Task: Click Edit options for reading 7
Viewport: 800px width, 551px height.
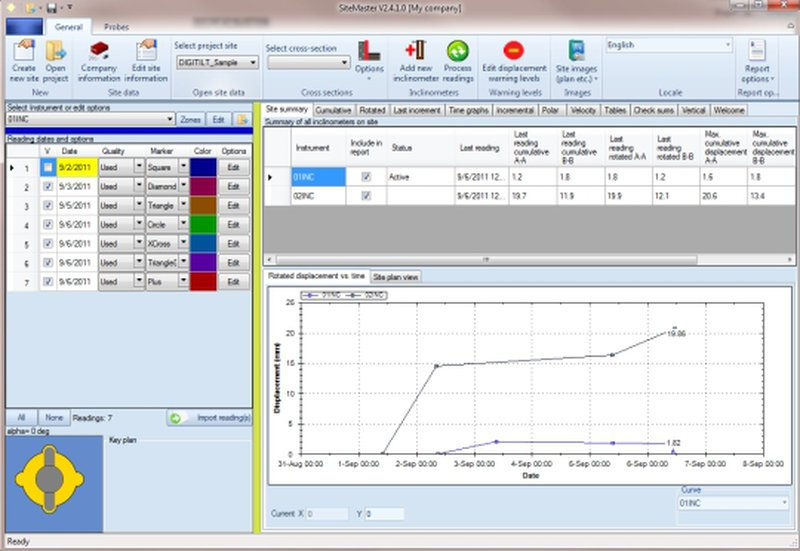Action: (234, 282)
